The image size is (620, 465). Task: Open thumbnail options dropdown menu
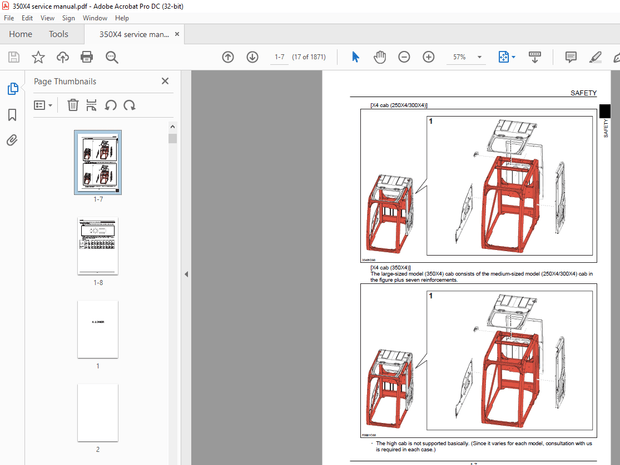pyautogui.click(x=43, y=105)
